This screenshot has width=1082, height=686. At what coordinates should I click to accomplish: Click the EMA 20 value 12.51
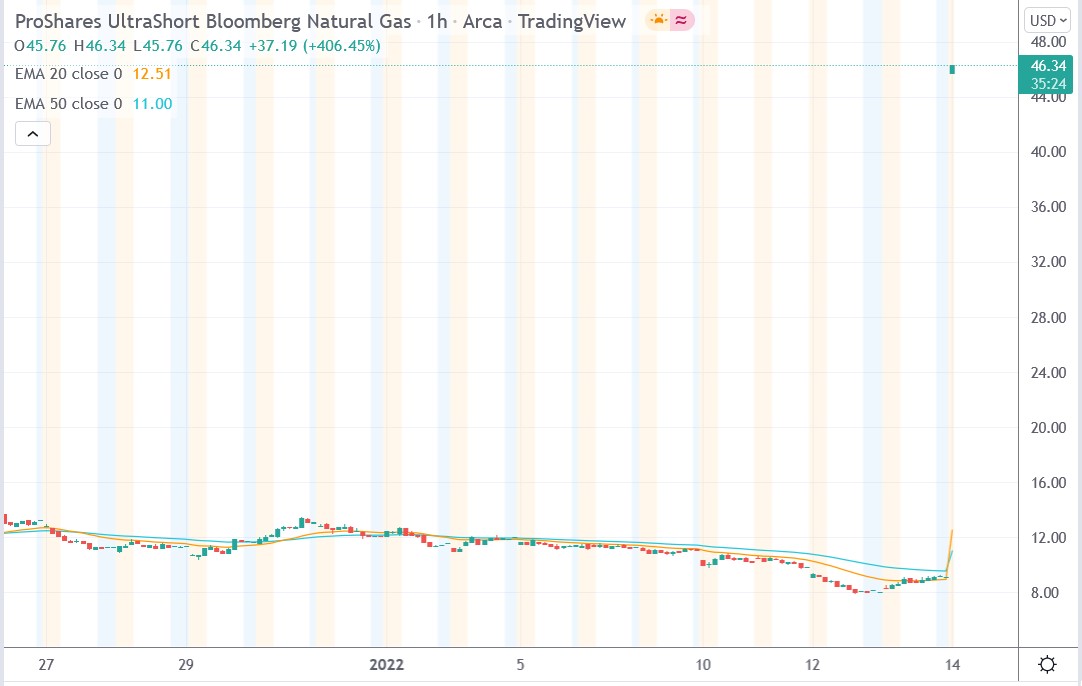tap(152, 74)
